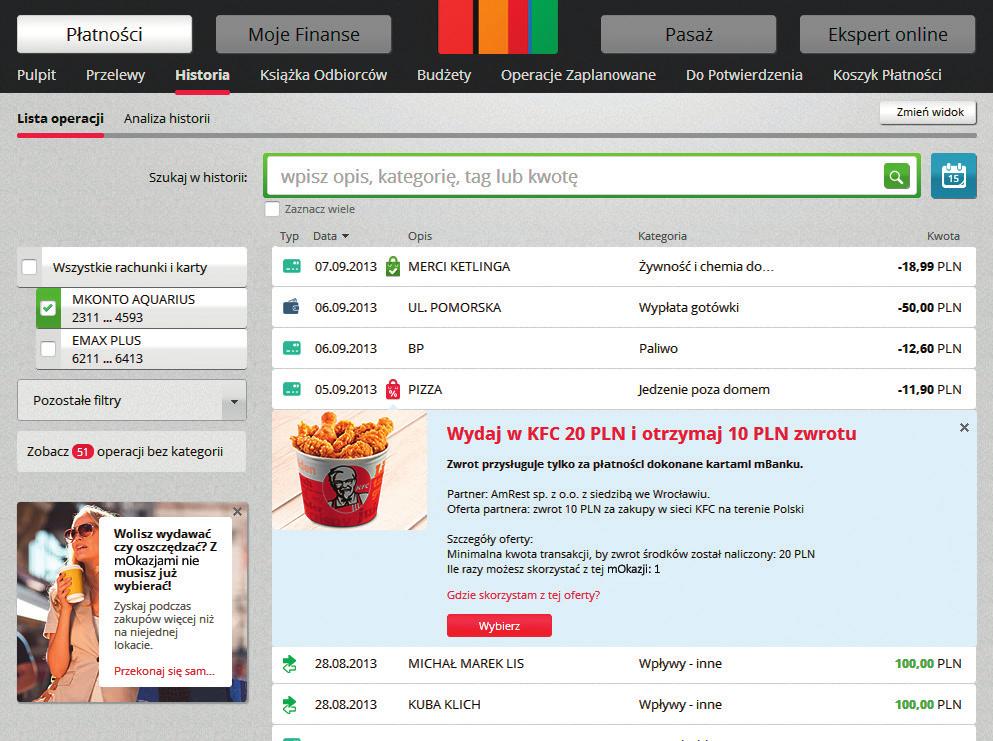Open the MICHAŁ MAREK LIS transaction
Image resolution: width=993 pixels, height=741 pixels.
(624, 664)
